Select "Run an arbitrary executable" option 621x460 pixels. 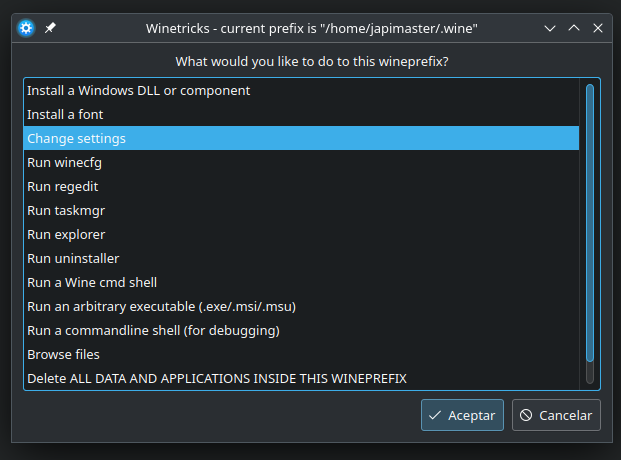coord(161,306)
